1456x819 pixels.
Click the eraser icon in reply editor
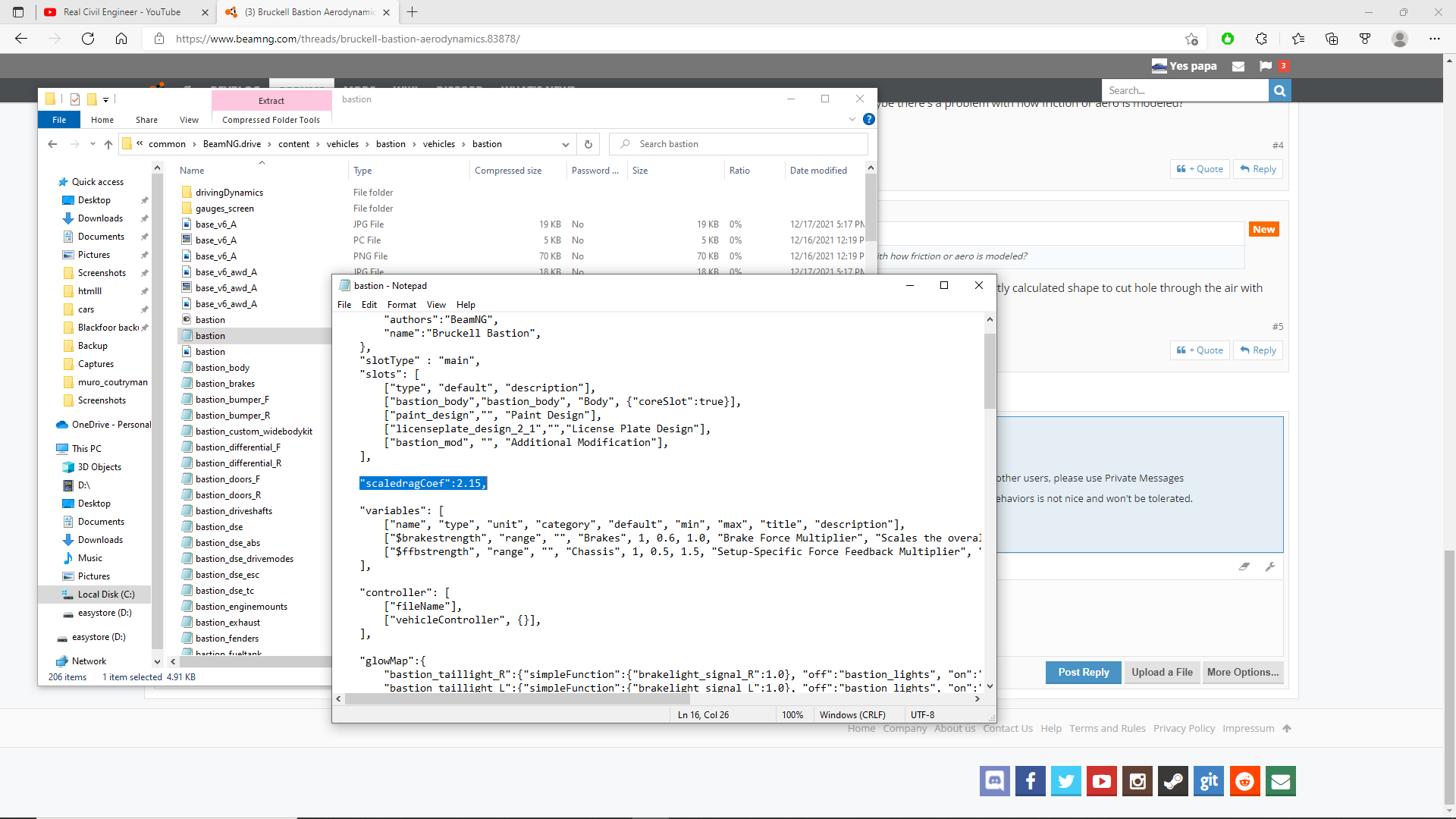pyautogui.click(x=1244, y=566)
